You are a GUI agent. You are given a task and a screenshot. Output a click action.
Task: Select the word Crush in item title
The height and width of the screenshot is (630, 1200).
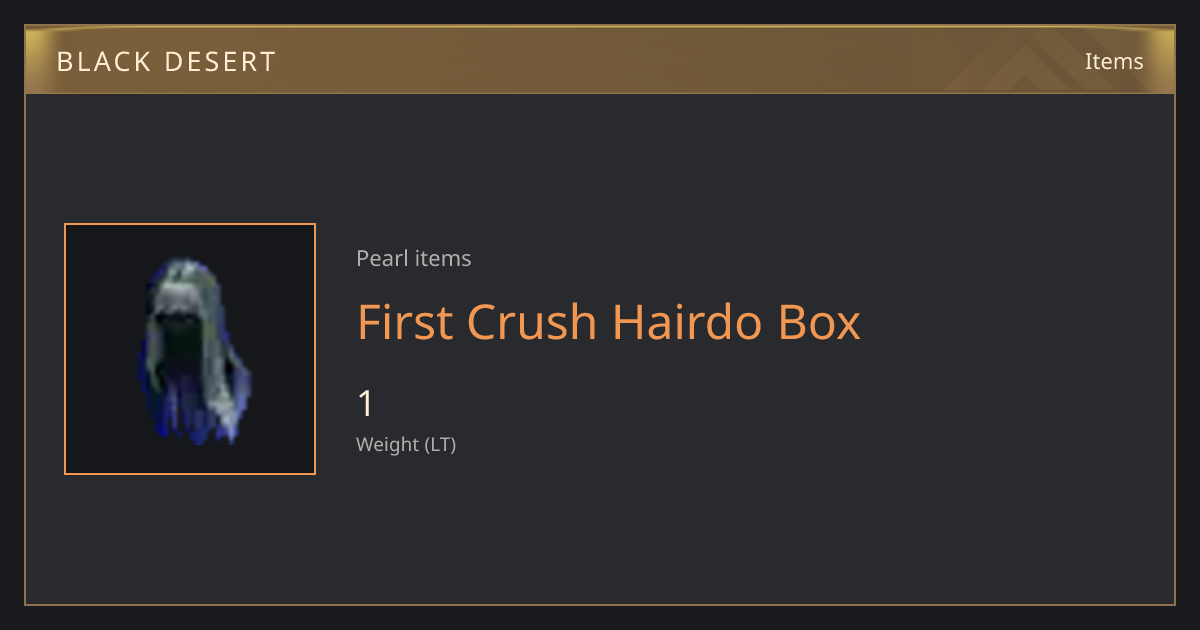pyautogui.click(x=531, y=322)
